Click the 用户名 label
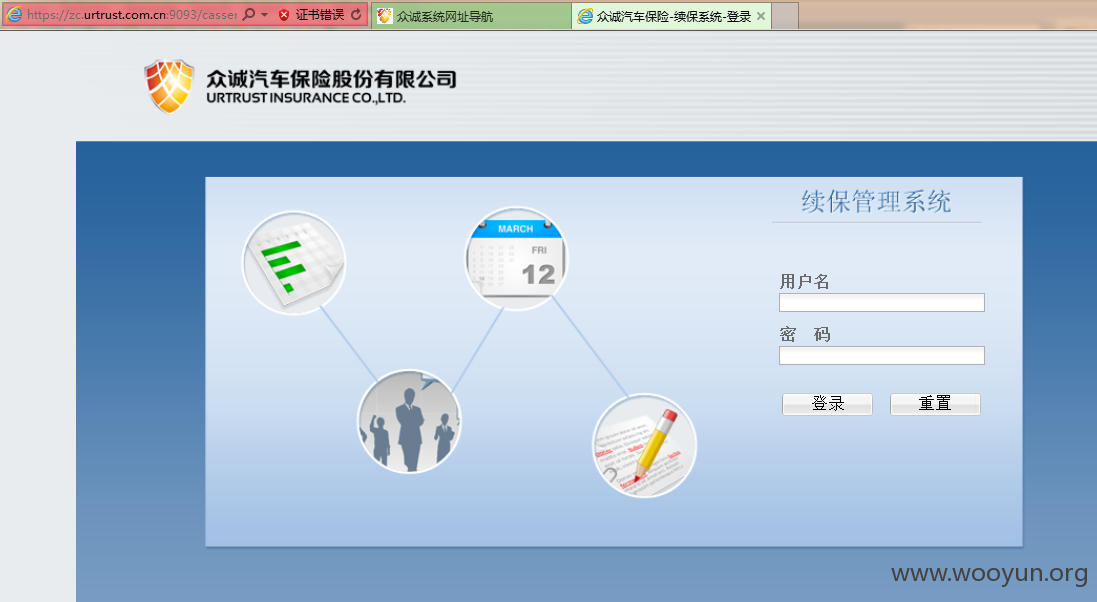1097x602 pixels. pos(805,282)
